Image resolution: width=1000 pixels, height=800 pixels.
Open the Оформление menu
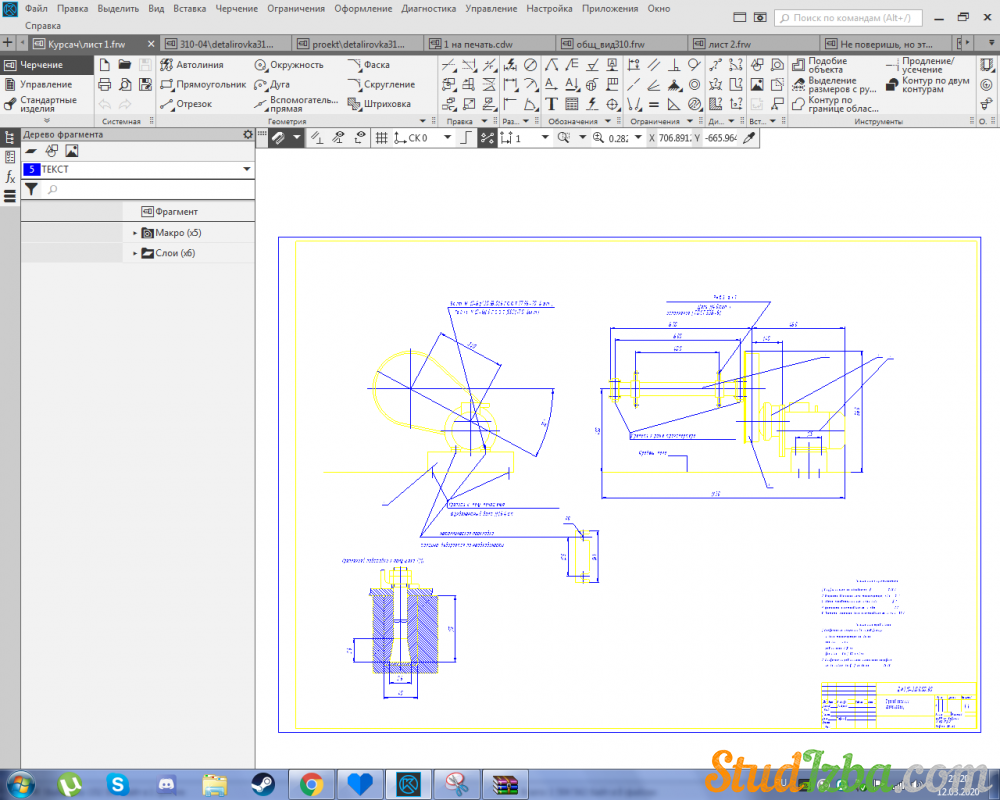point(363,9)
